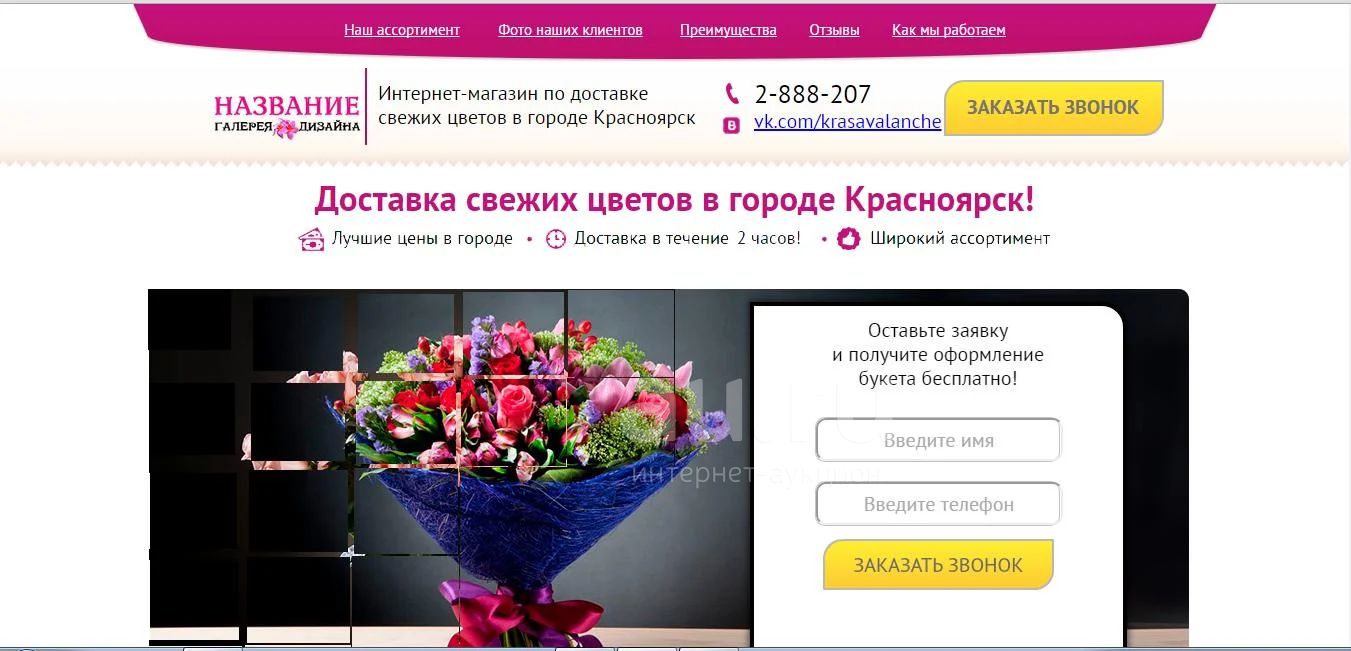
Task: Click the VK social network icon
Action: coord(732,125)
